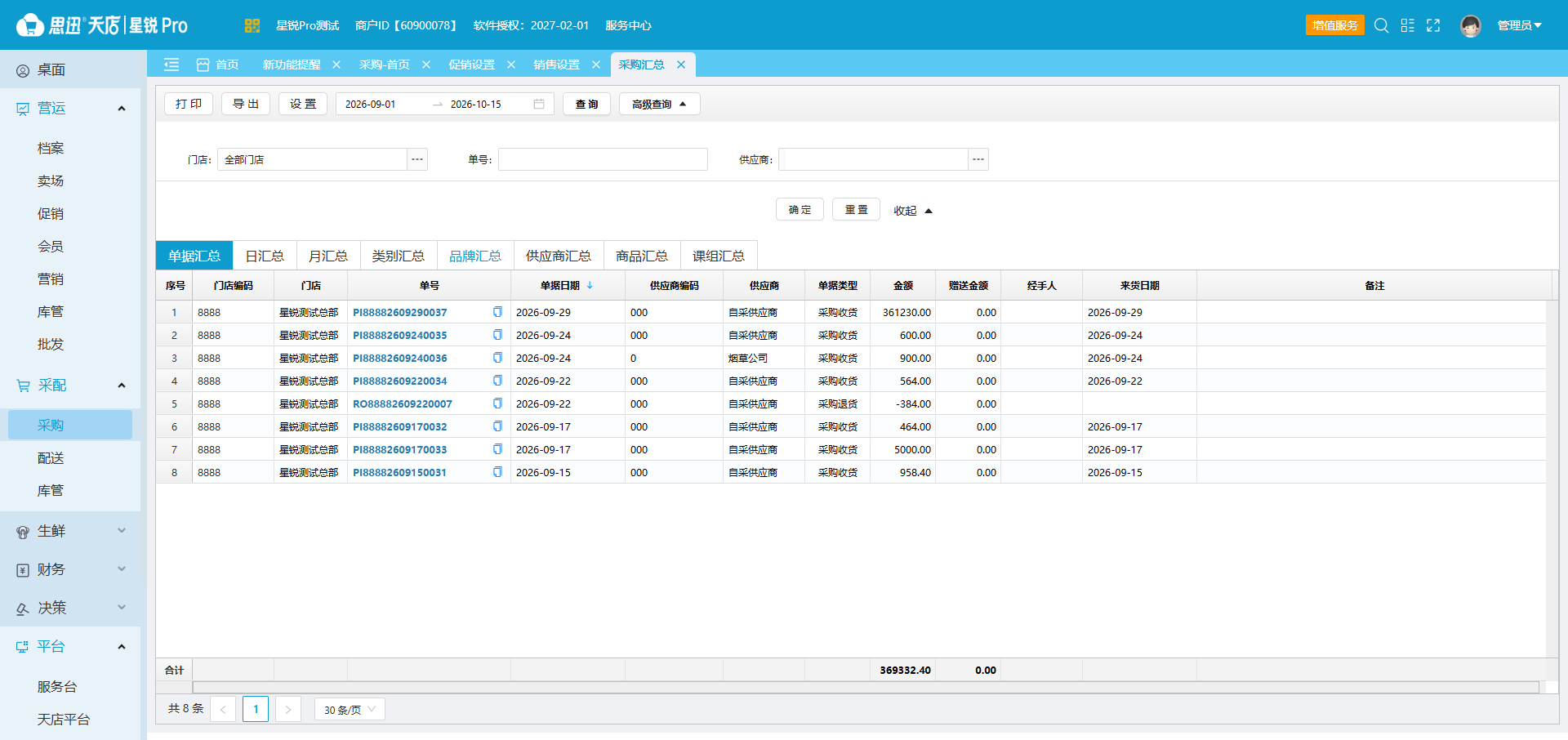Screen dimensions: 1568x740
Task: Open the user avatar in header
Action: [1471, 26]
